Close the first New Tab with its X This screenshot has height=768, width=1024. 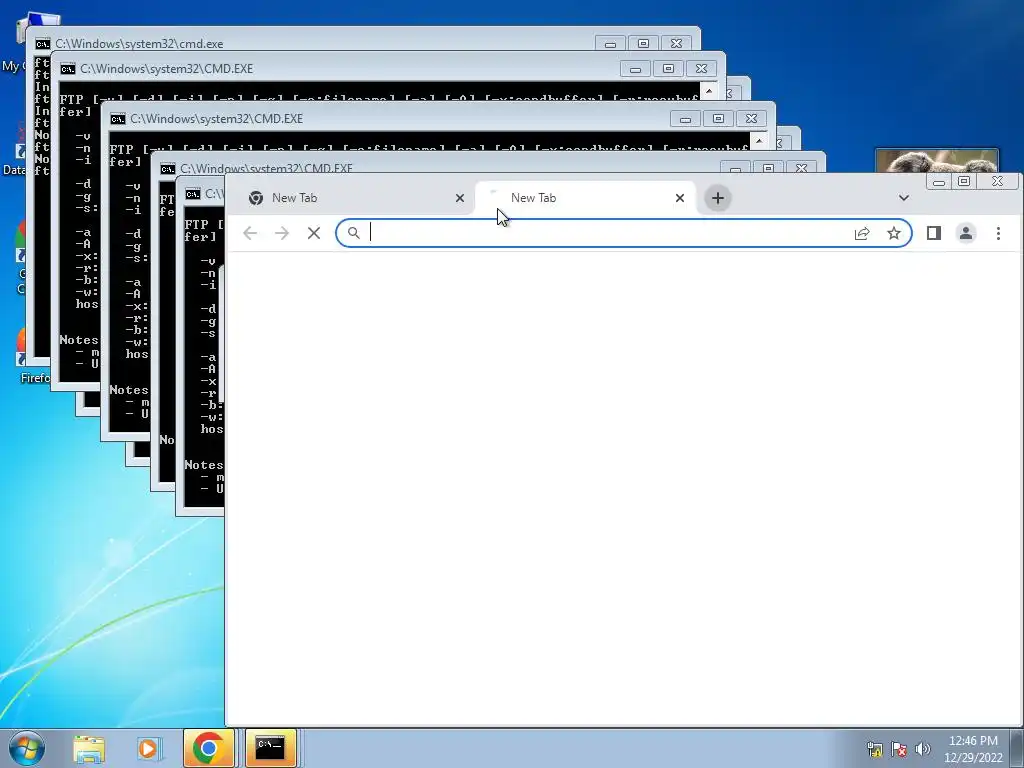point(460,198)
